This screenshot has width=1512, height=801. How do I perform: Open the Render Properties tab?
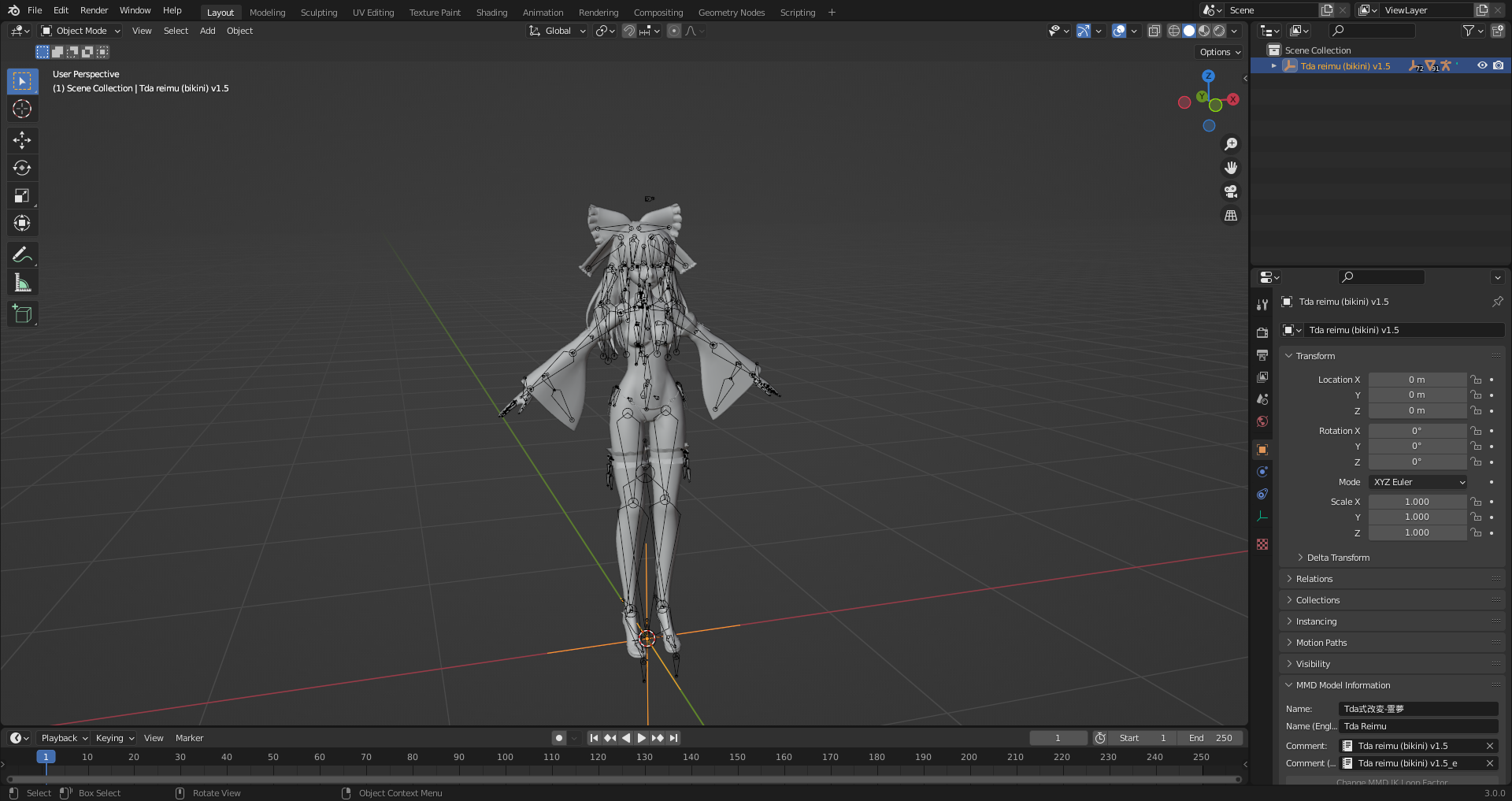[1262, 332]
